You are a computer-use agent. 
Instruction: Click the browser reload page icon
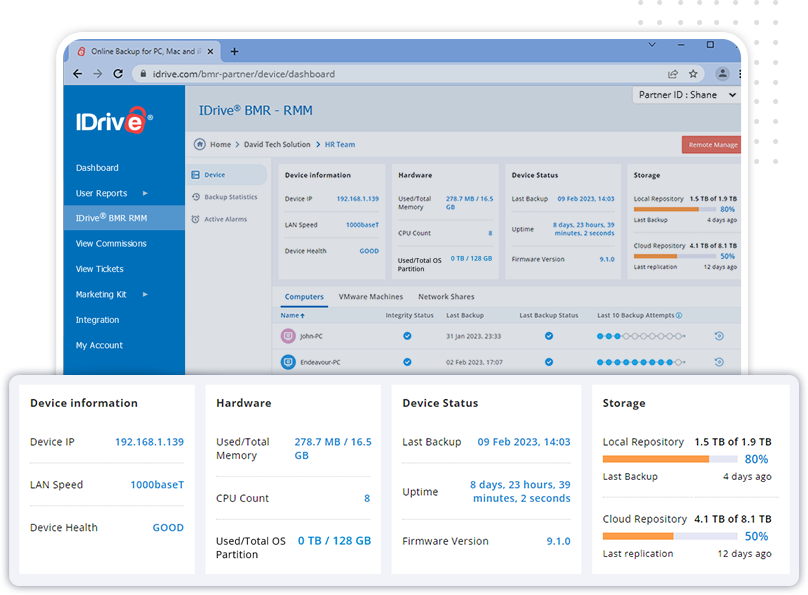(x=118, y=74)
